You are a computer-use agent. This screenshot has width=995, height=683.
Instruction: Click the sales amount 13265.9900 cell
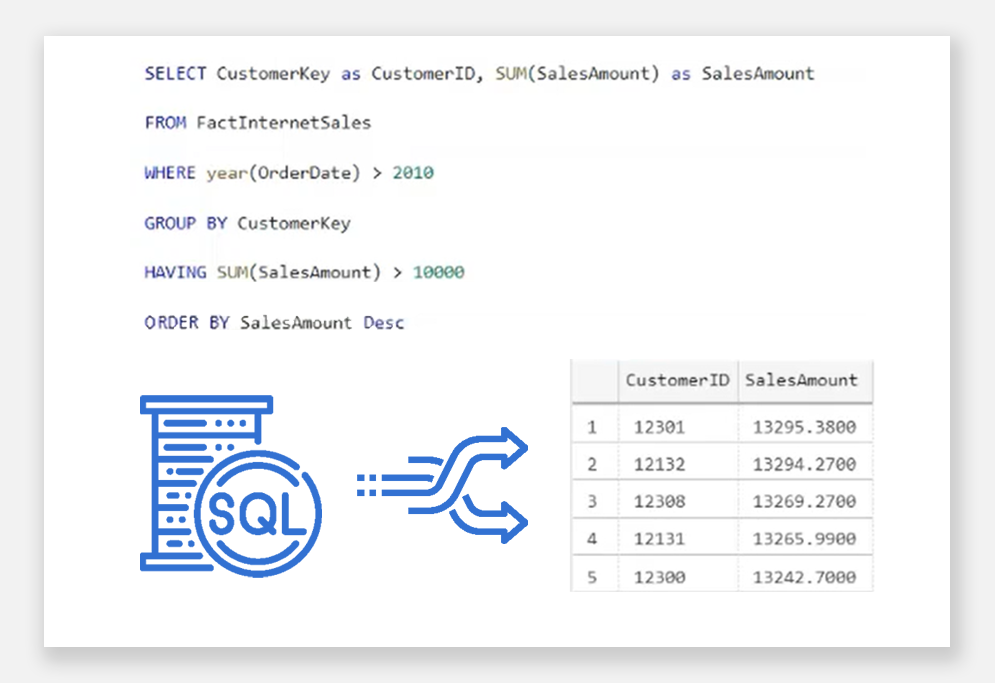tap(804, 539)
